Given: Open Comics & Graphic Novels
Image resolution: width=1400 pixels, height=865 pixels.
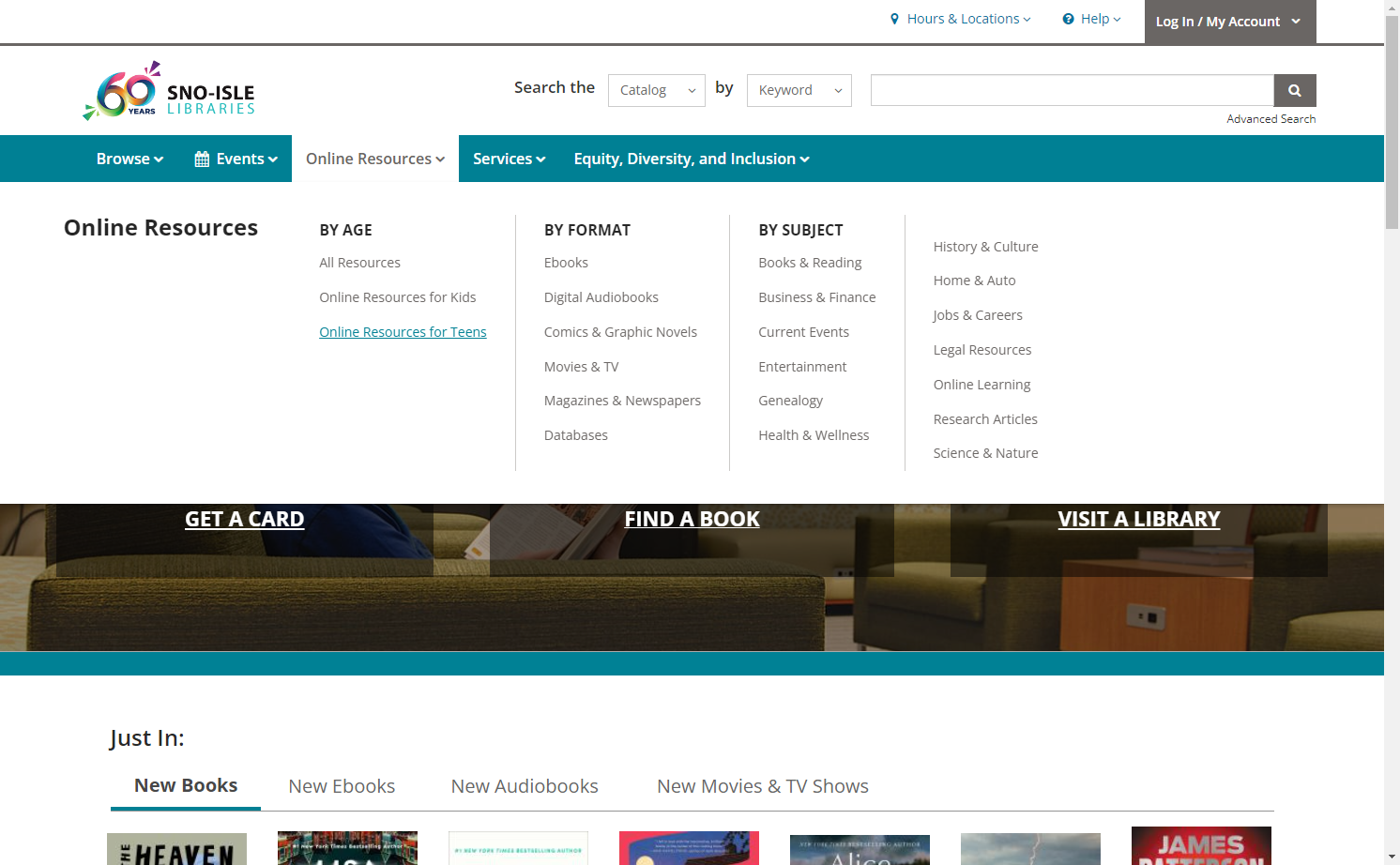Looking at the screenshot, I should point(621,332).
